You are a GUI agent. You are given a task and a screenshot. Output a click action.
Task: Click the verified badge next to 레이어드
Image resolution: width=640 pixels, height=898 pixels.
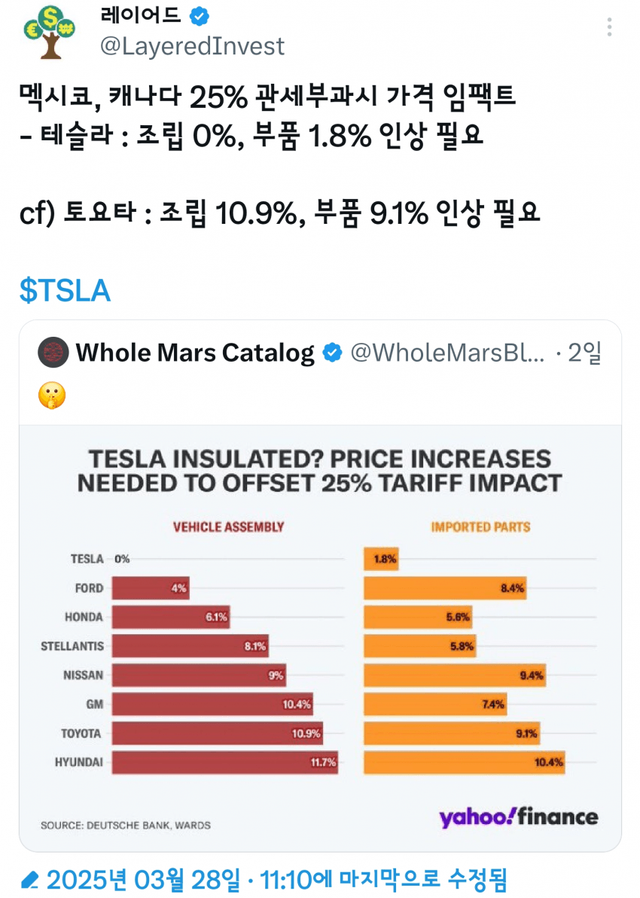click(199, 16)
